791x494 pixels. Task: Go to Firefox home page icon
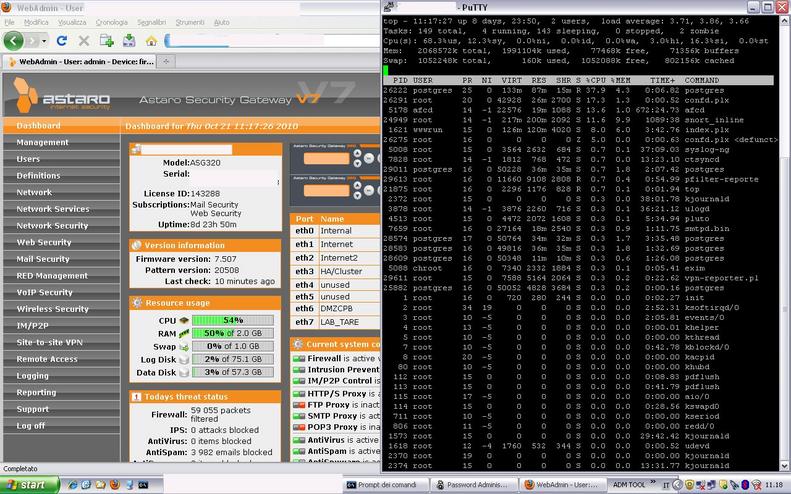151,41
